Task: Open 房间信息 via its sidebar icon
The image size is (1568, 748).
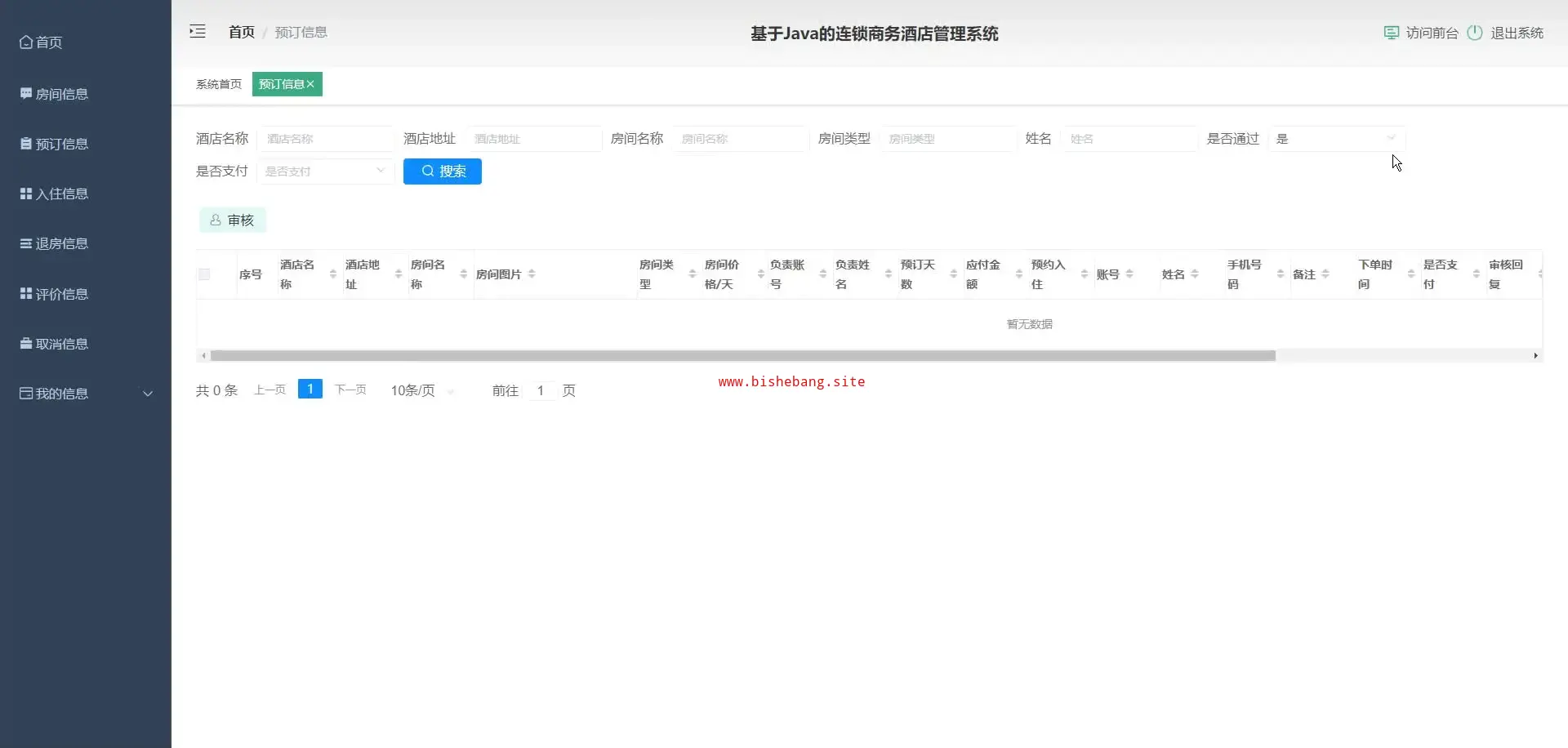Action: point(26,94)
